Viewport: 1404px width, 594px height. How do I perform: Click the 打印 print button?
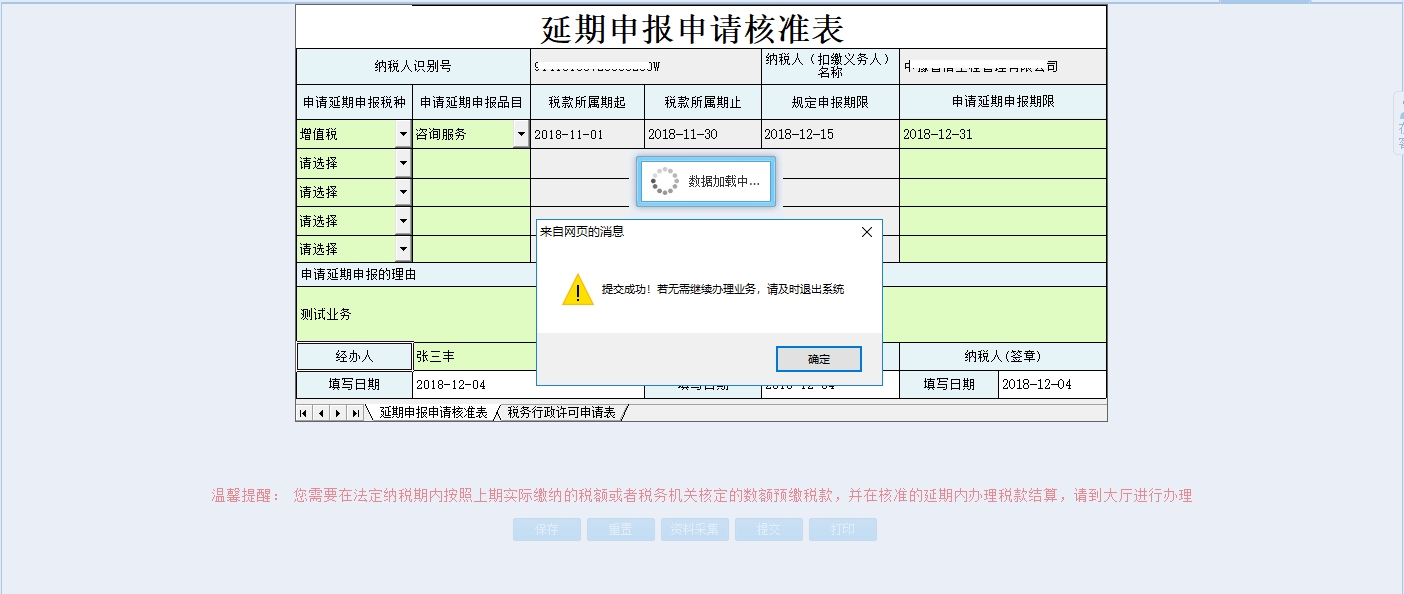(x=843, y=529)
